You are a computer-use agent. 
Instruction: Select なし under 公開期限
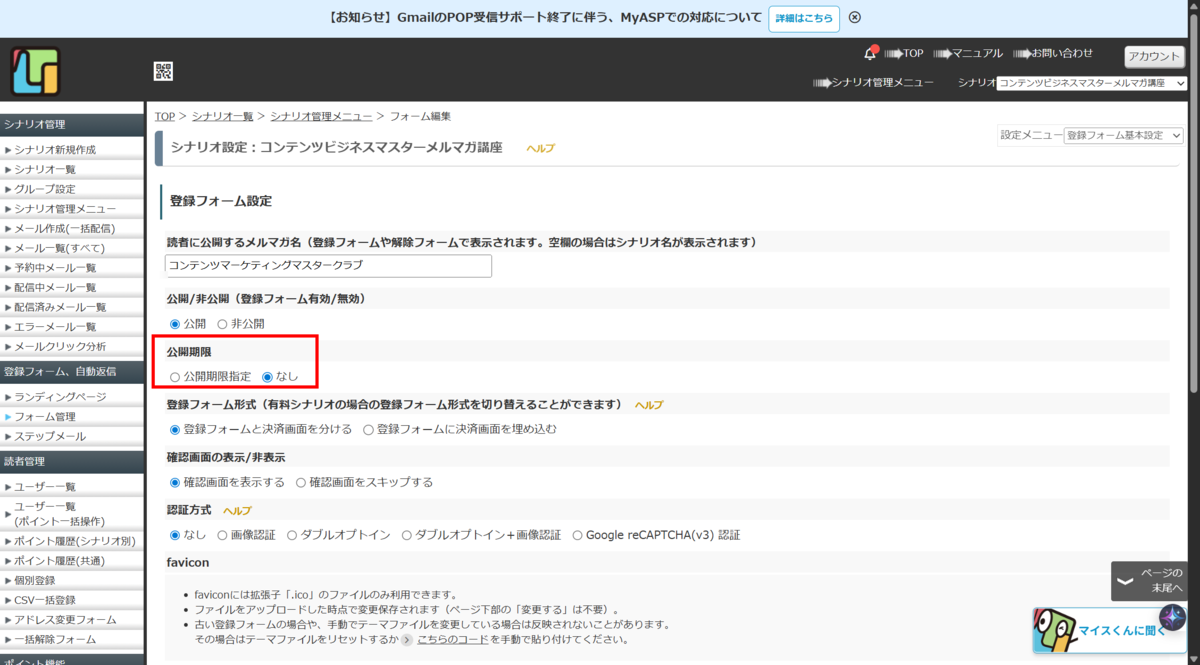coord(267,377)
